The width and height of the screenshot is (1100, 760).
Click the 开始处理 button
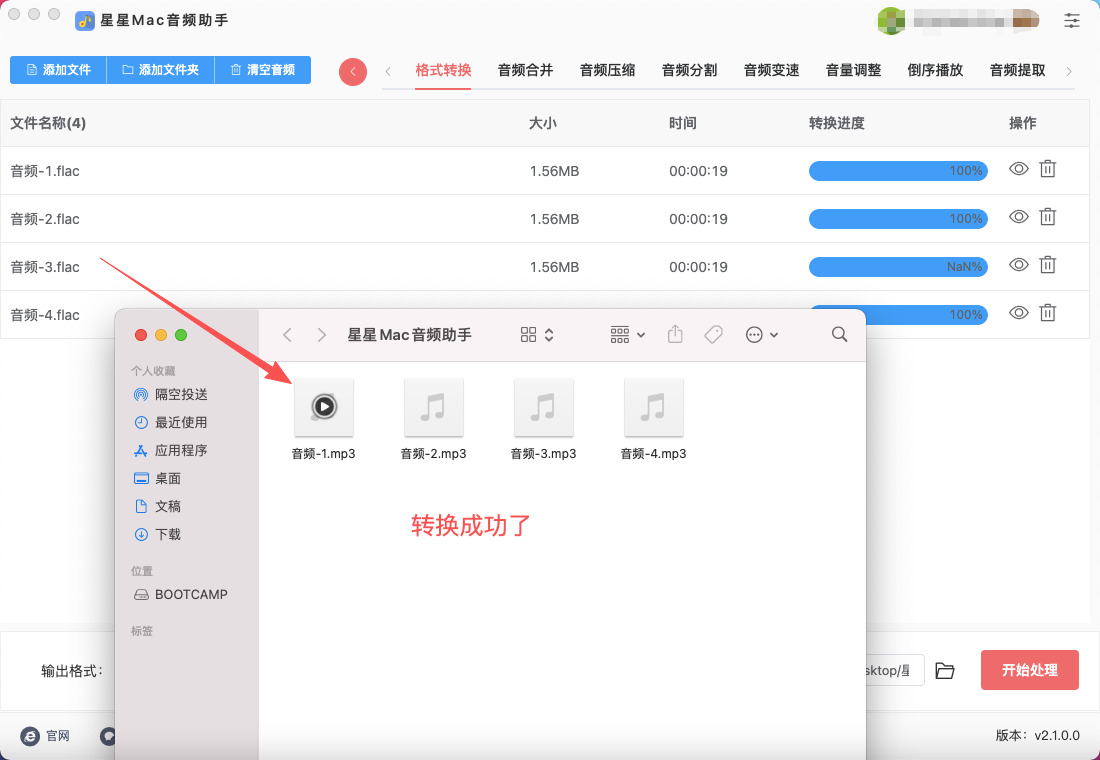(1029, 670)
